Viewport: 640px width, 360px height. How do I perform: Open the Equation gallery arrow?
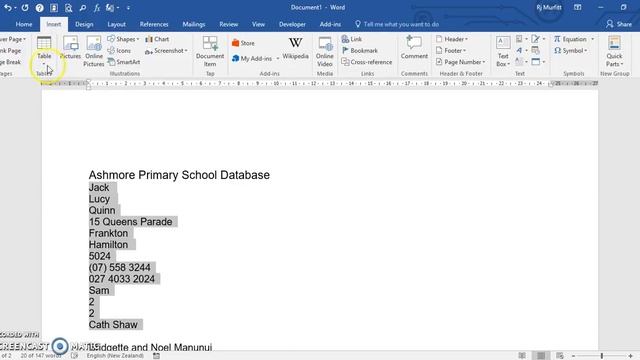[593, 39]
